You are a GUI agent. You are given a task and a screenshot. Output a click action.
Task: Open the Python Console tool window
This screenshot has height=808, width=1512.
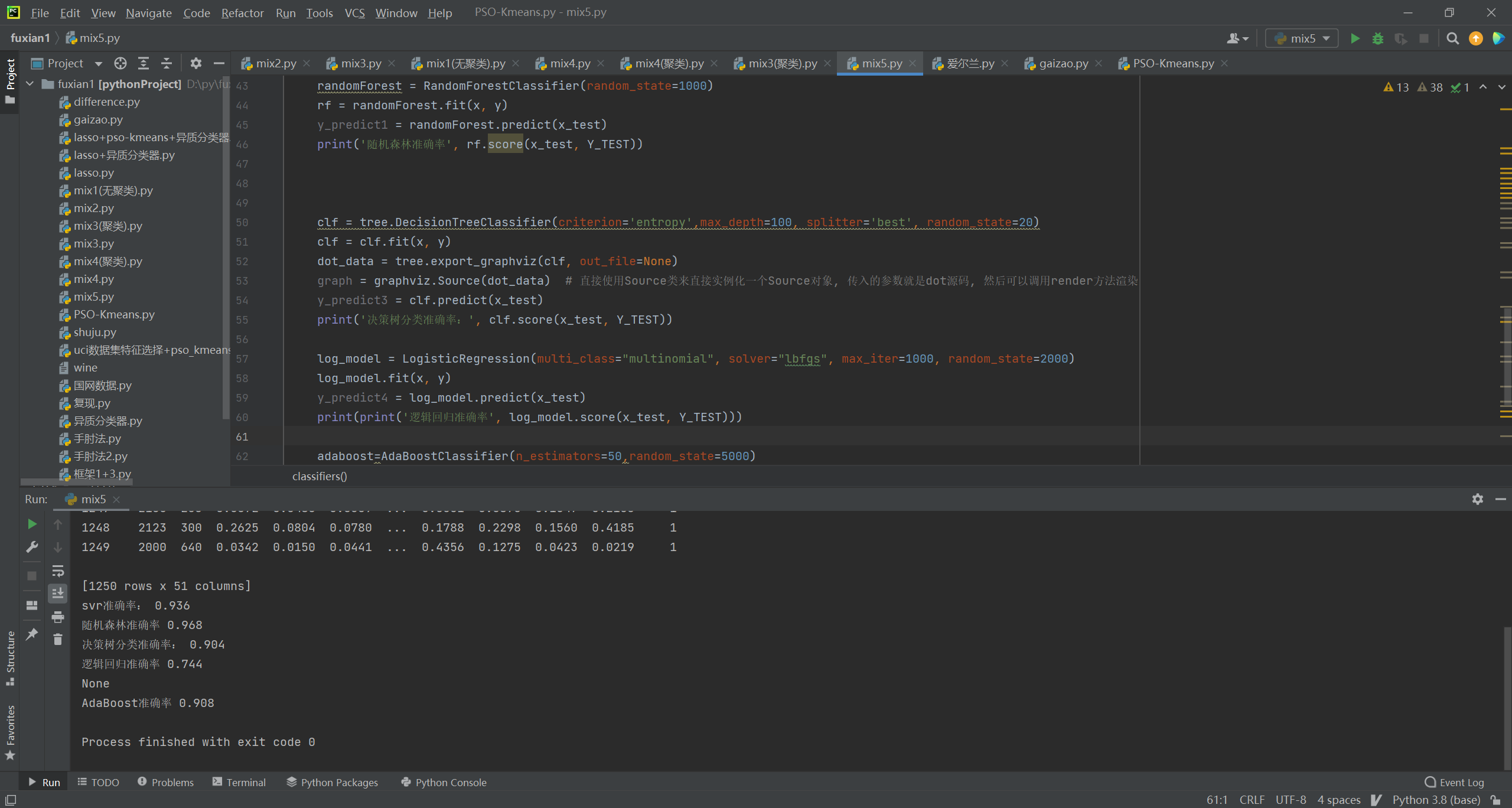[x=444, y=782]
